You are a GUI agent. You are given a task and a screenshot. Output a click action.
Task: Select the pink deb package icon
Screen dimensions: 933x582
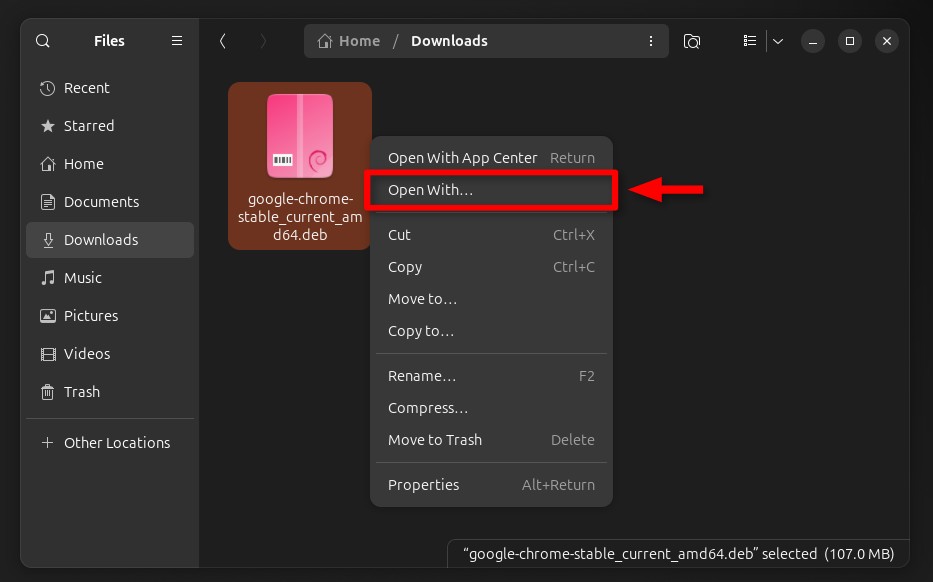[x=300, y=136]
